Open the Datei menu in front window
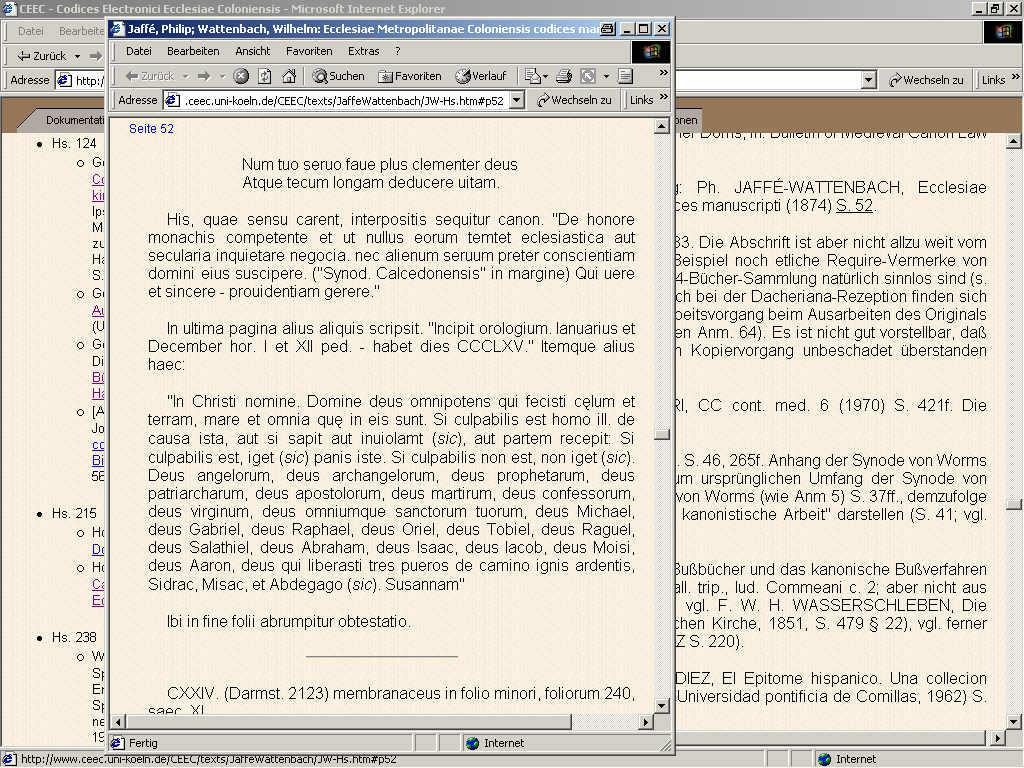Image resolution: width=1024 pixels, height=768 pixels. coord(138,51)
